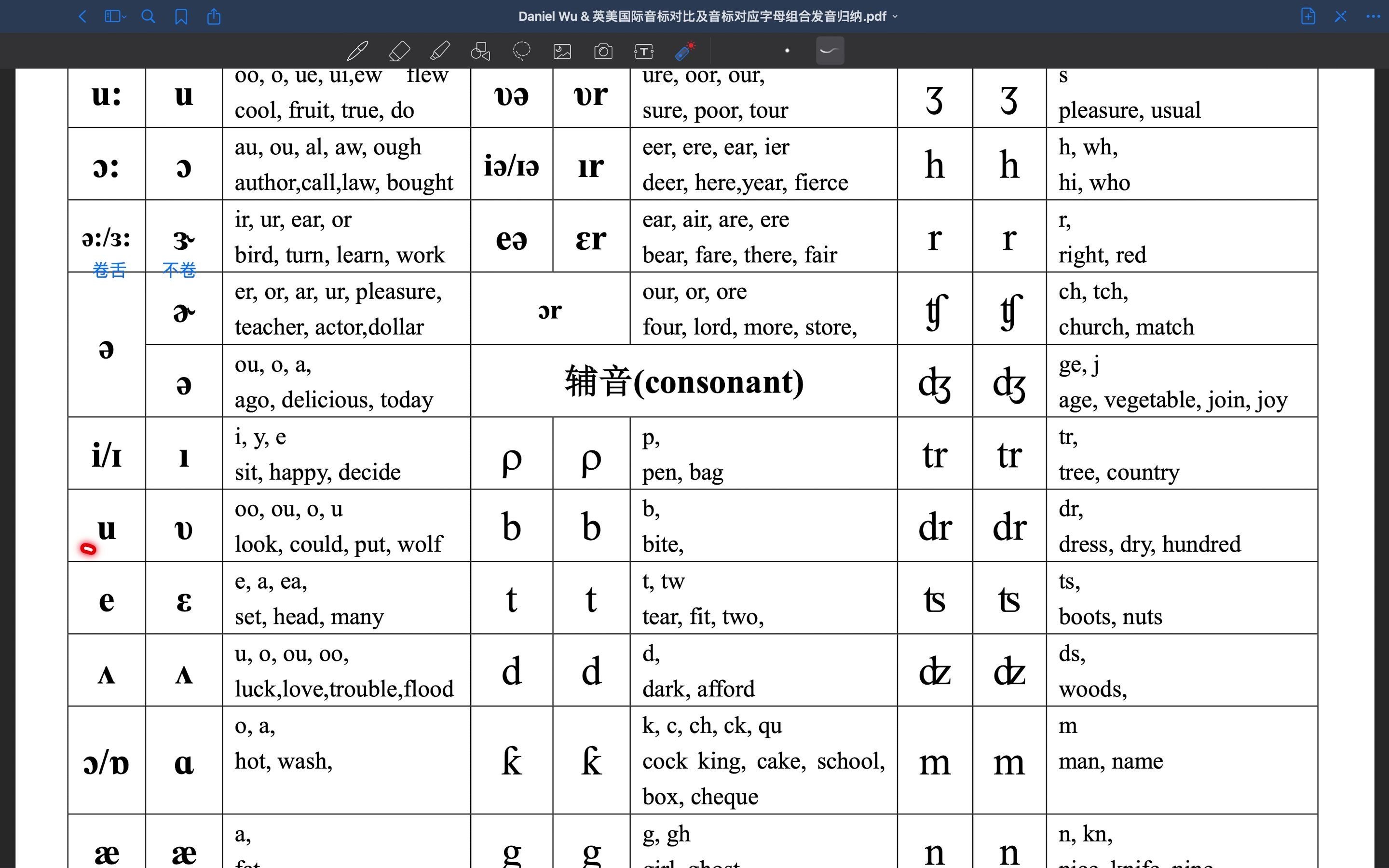Click the text 'bird, turn, learn, work'

tap(340, 255)
